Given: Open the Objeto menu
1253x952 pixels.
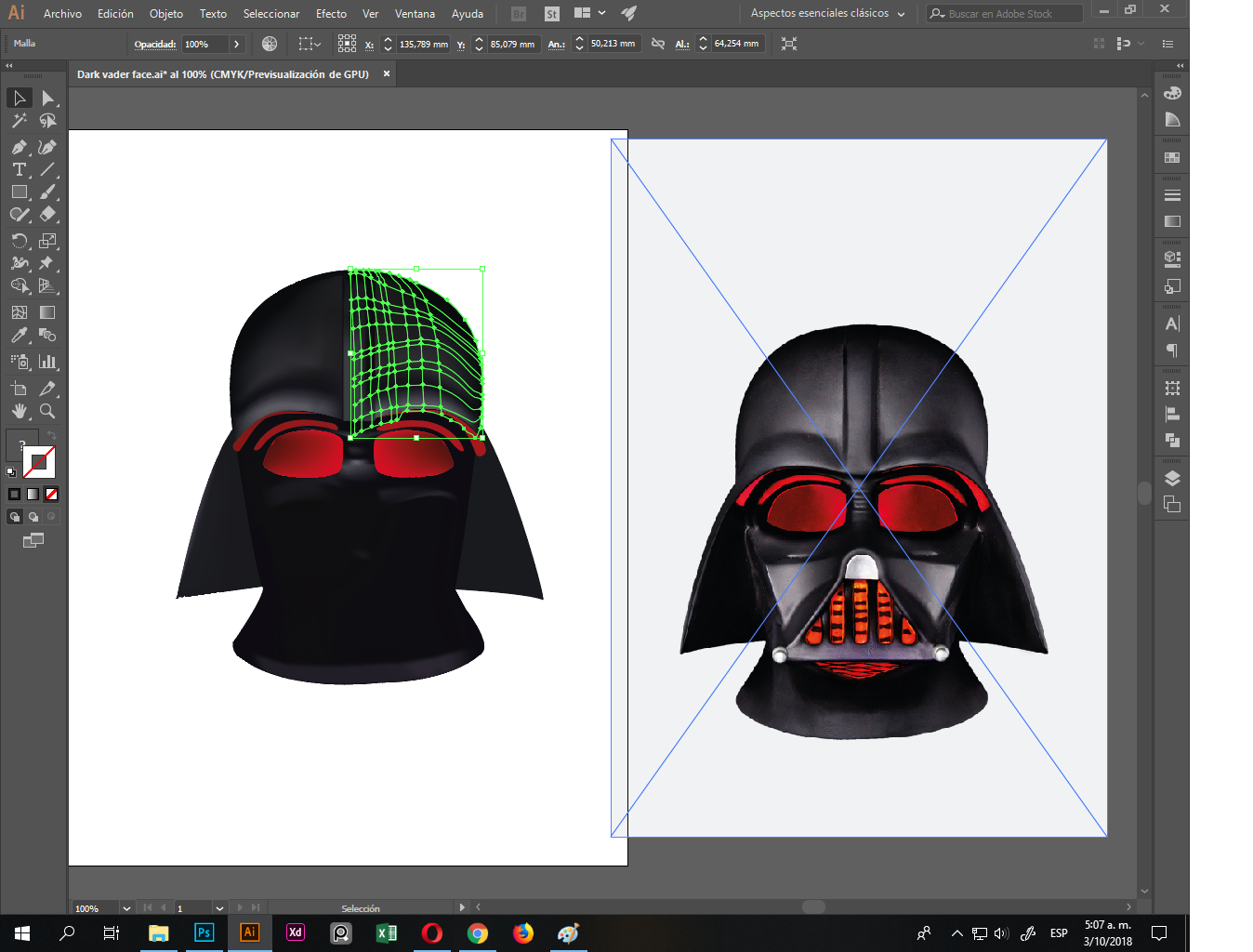Looking at the screenshot, I should 166,14.
